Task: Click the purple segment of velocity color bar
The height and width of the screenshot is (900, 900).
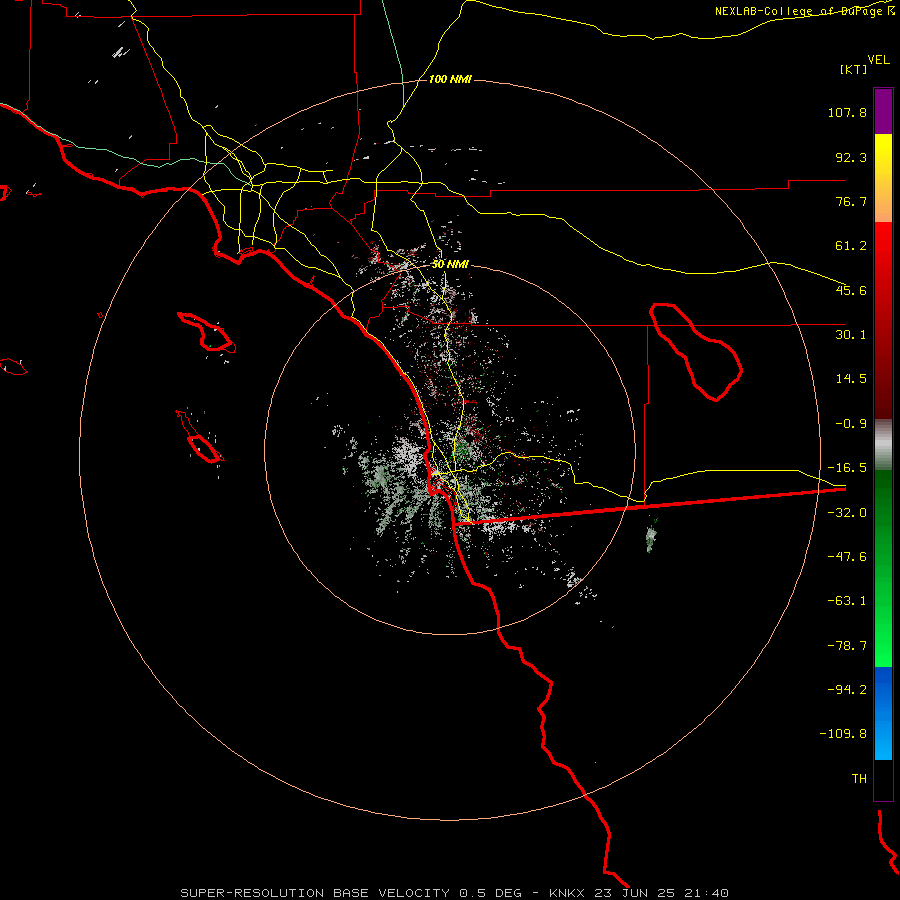Action: (x=883, y=111)
